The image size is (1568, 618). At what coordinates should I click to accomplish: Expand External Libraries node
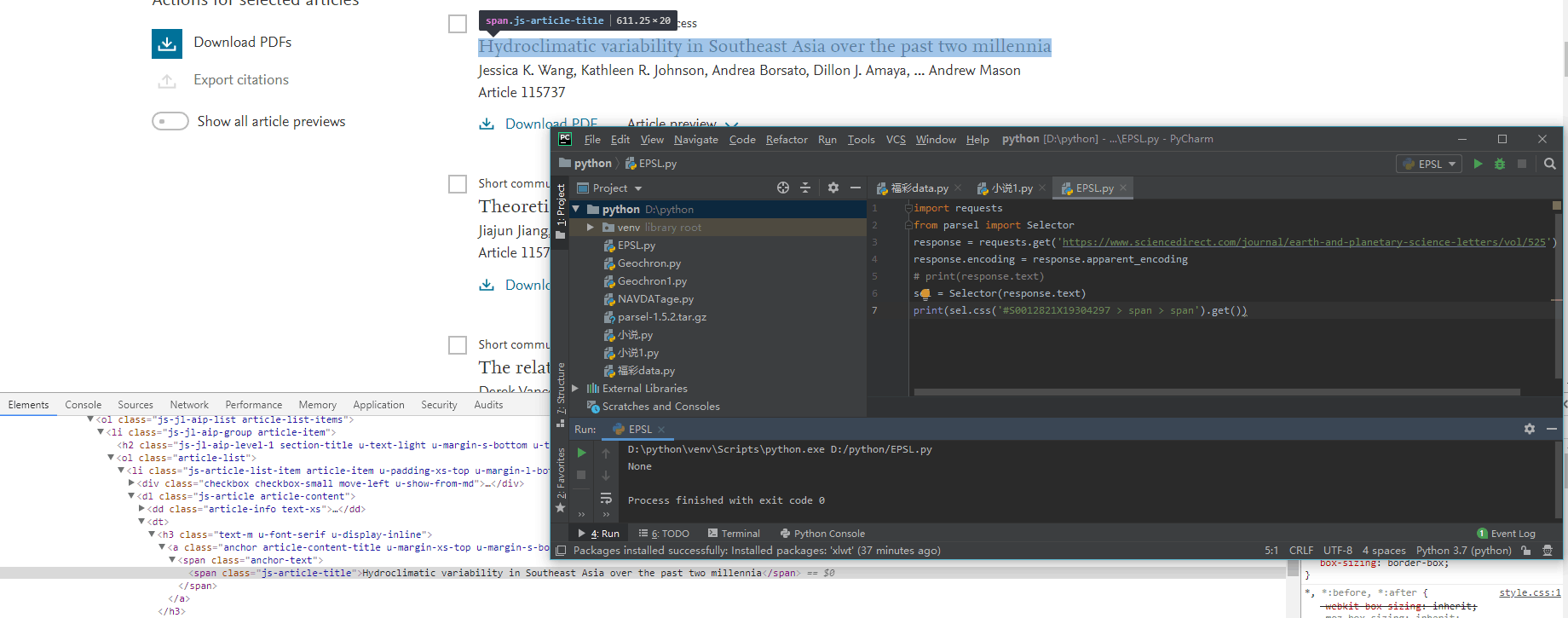pos(576,389)
